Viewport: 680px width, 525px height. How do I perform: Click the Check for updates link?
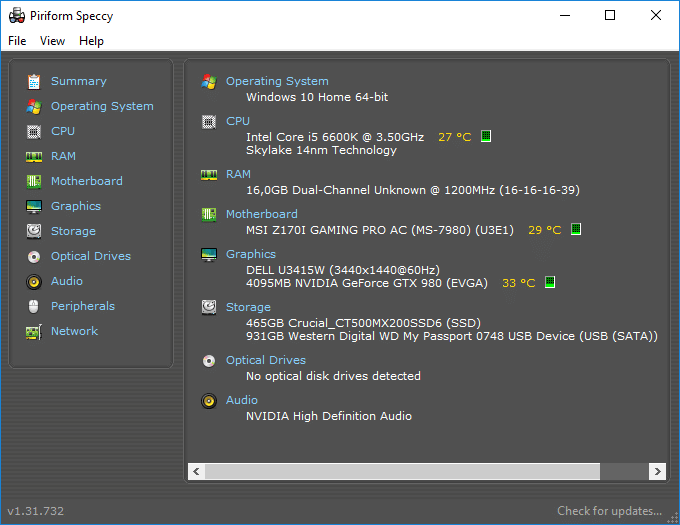click(x=609, y=511)
